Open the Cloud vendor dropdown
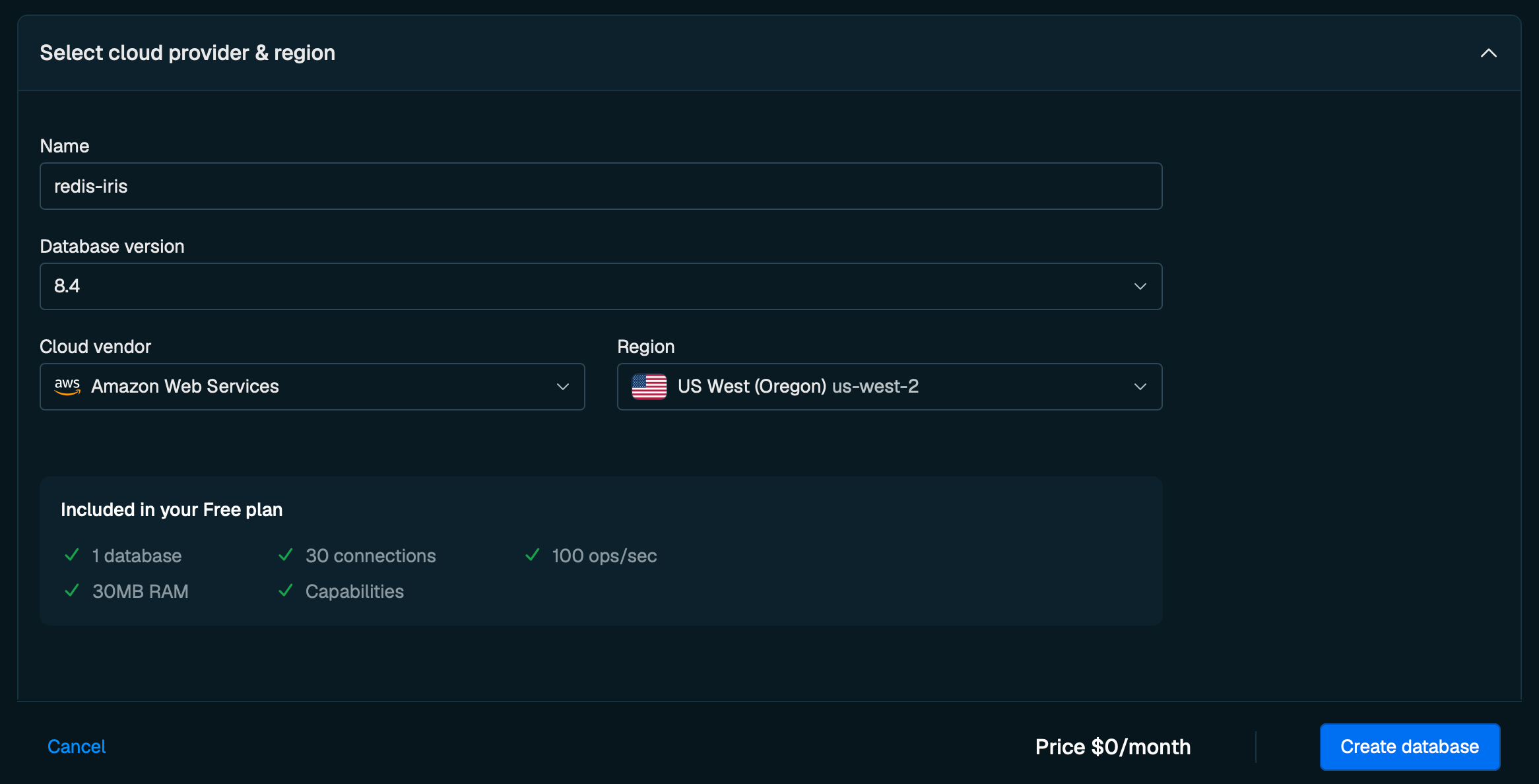The height and width of the screenshot is (784, 1539). click(x=312, y=387)
